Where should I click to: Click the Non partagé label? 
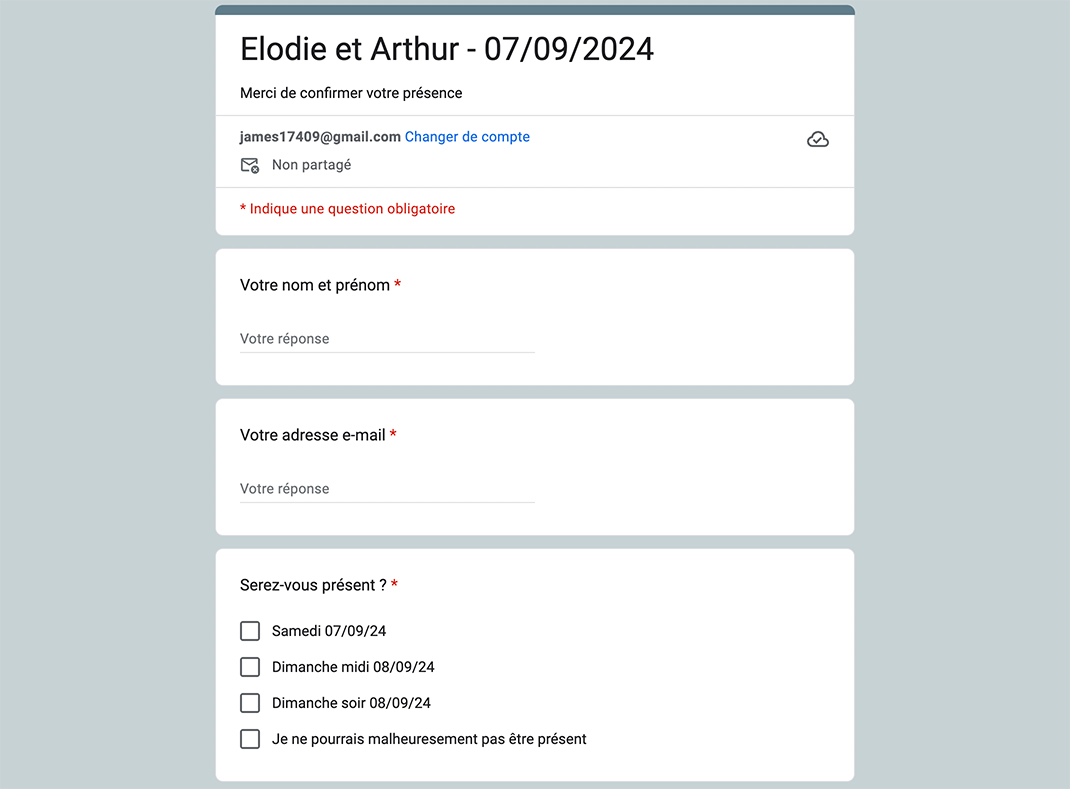tap(311, 164)
